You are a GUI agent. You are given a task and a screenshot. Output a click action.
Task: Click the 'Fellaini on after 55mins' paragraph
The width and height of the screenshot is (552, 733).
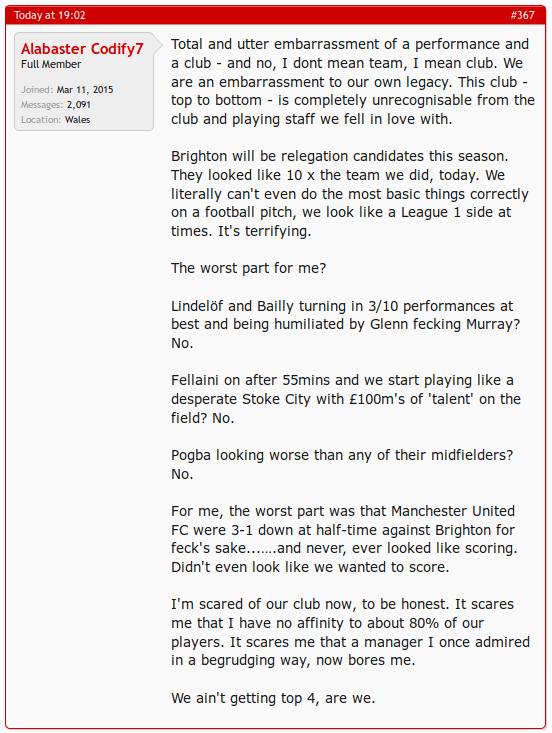click(346, 399)
